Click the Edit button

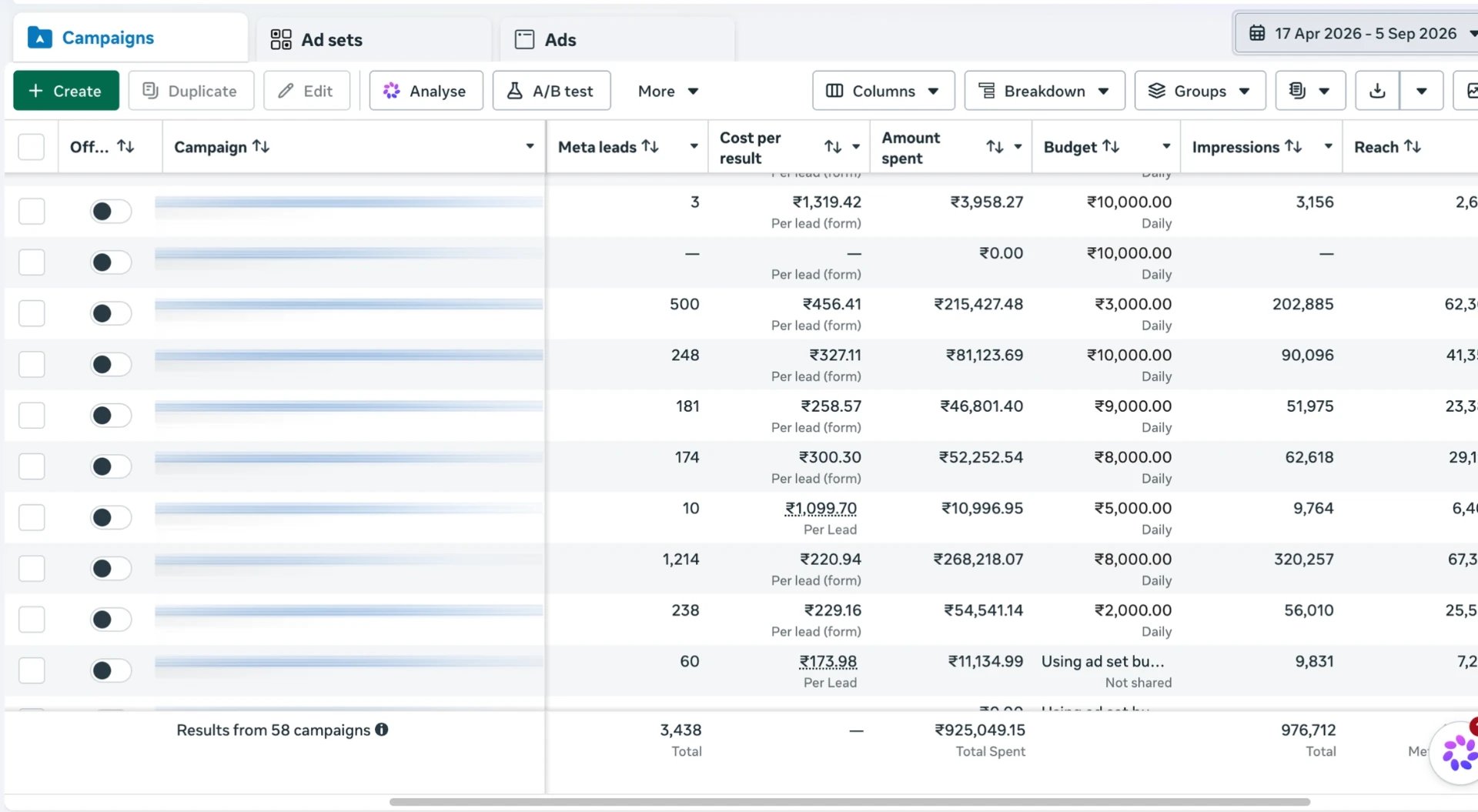click(306, 91)
